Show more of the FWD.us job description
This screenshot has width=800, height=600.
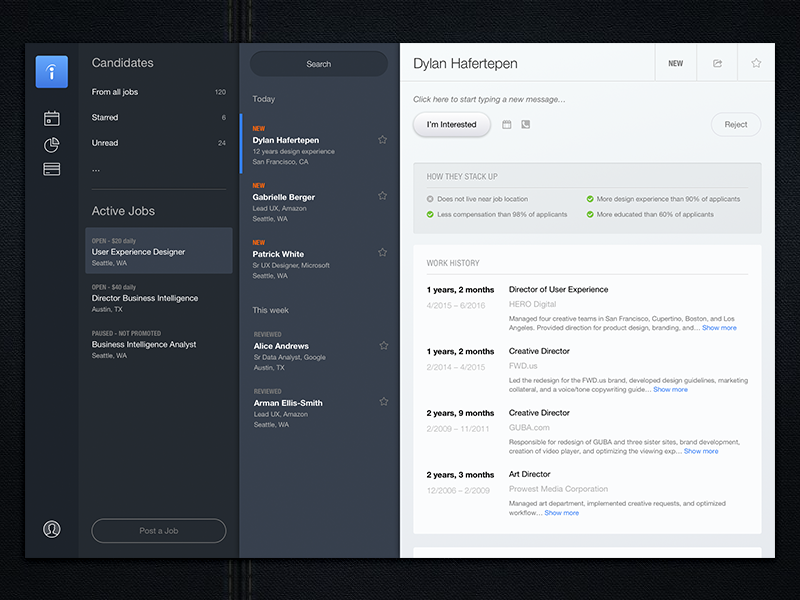(x=670, y=389)
